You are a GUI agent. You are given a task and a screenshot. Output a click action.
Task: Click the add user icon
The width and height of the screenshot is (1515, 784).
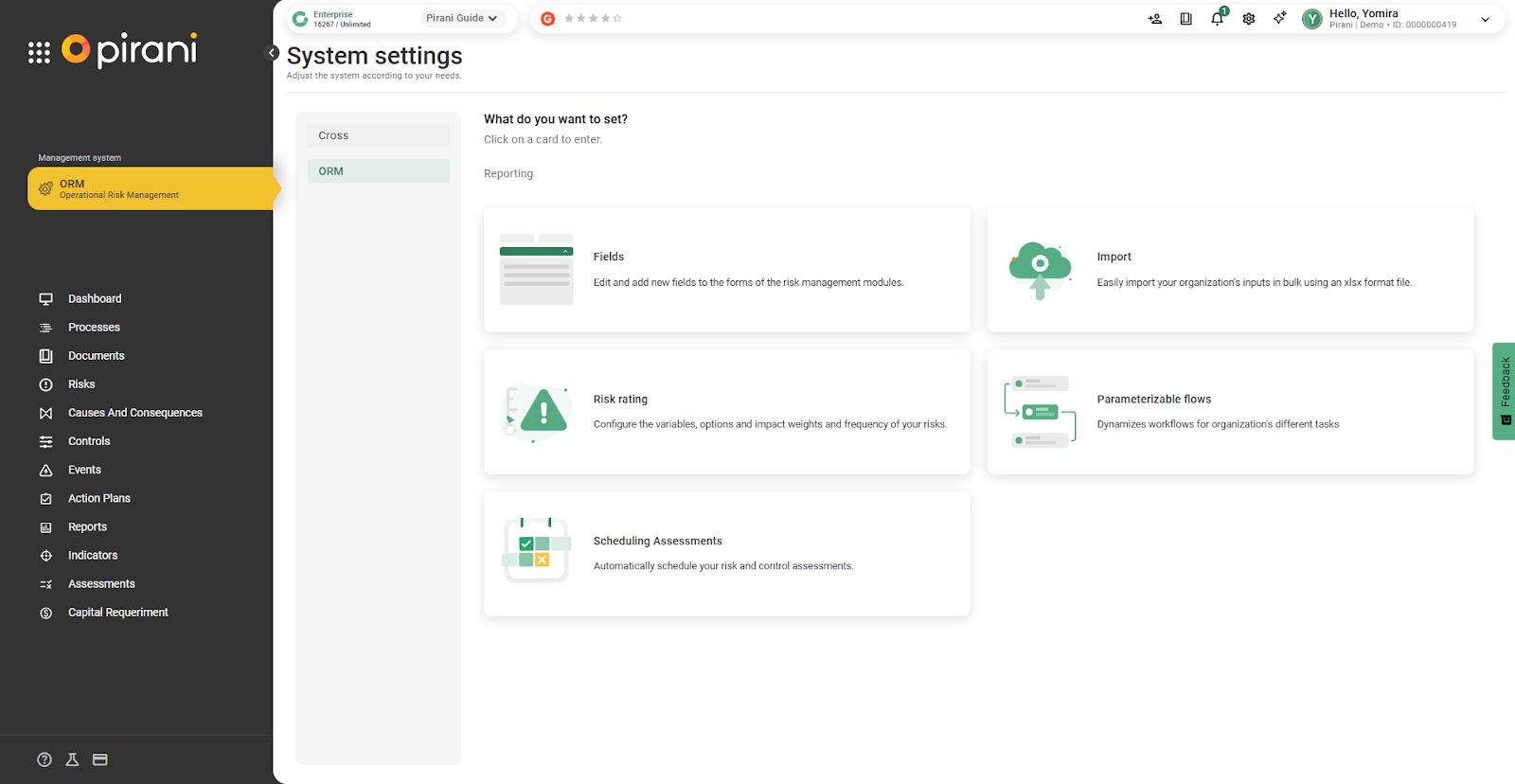point(1154,19)
